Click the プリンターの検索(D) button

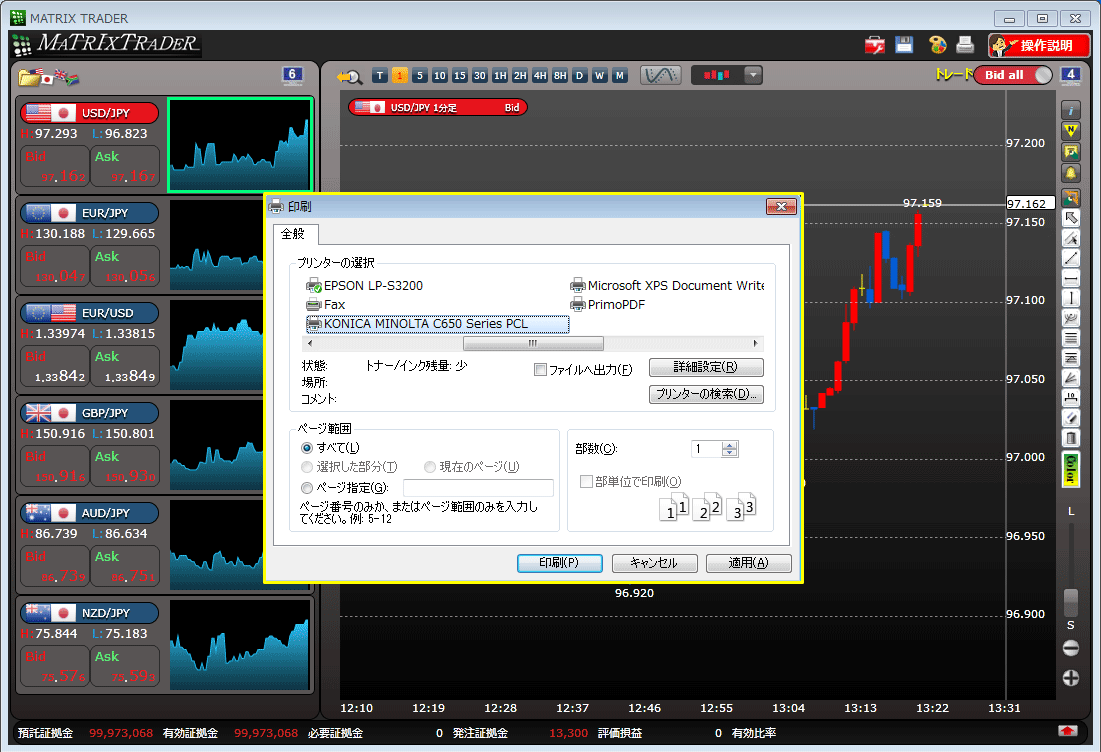click(706, 395)
